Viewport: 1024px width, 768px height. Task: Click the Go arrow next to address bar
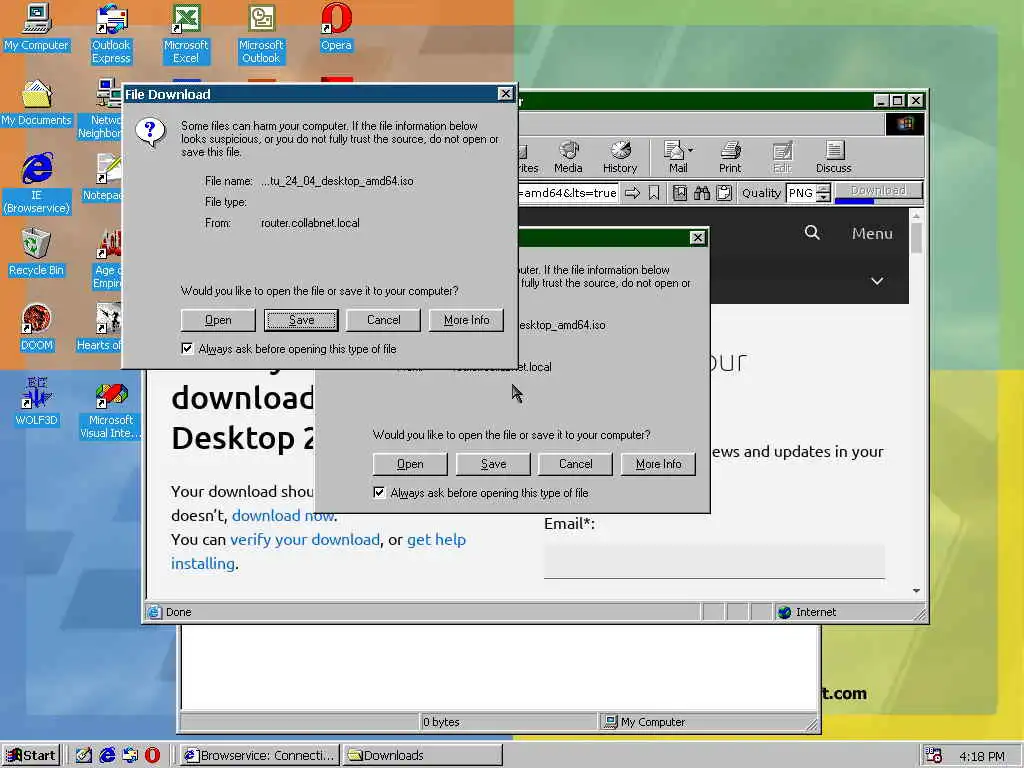click(x=632, y=193)
